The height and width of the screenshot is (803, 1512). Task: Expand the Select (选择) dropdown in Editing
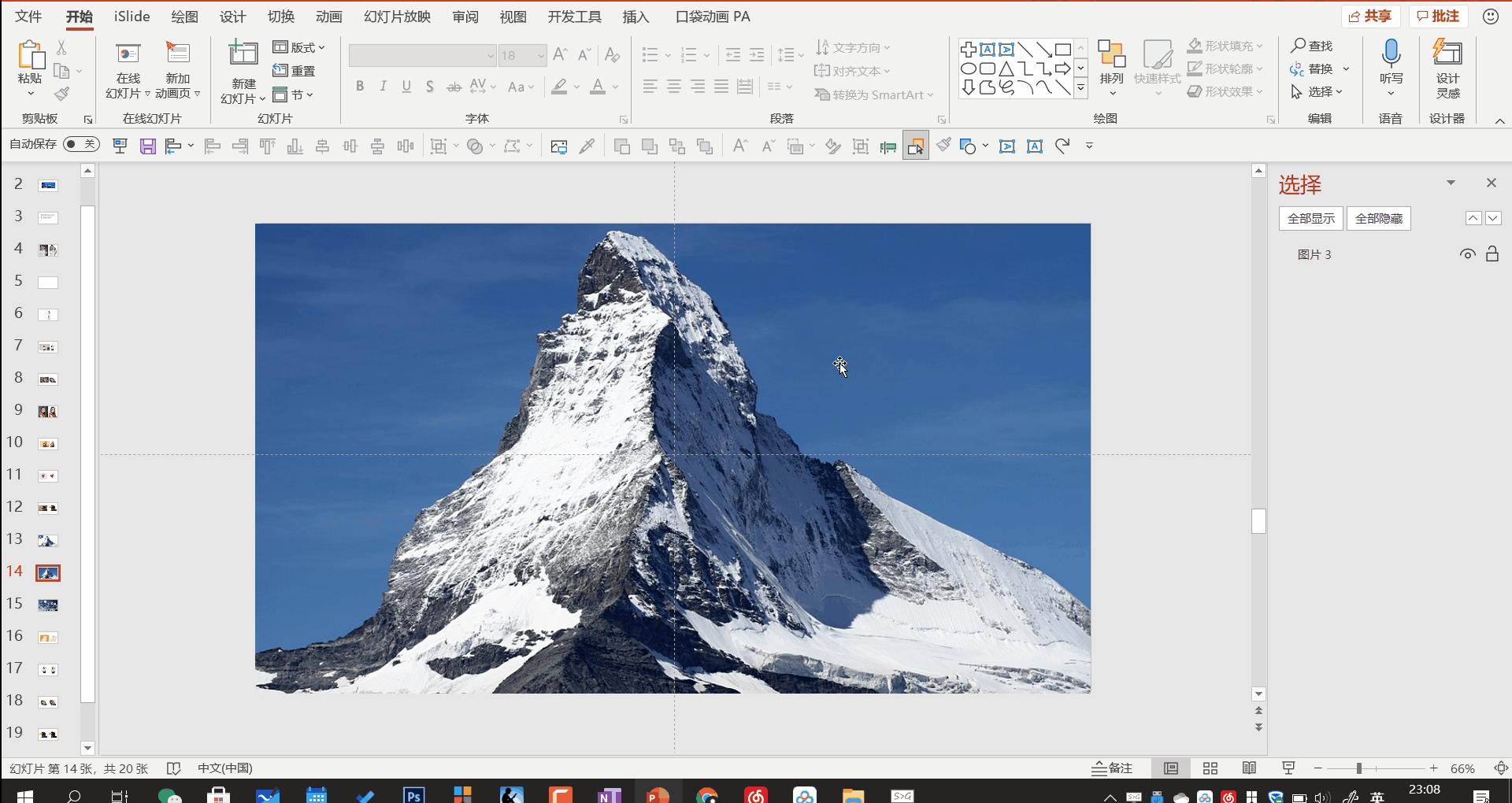[1339, 92]
